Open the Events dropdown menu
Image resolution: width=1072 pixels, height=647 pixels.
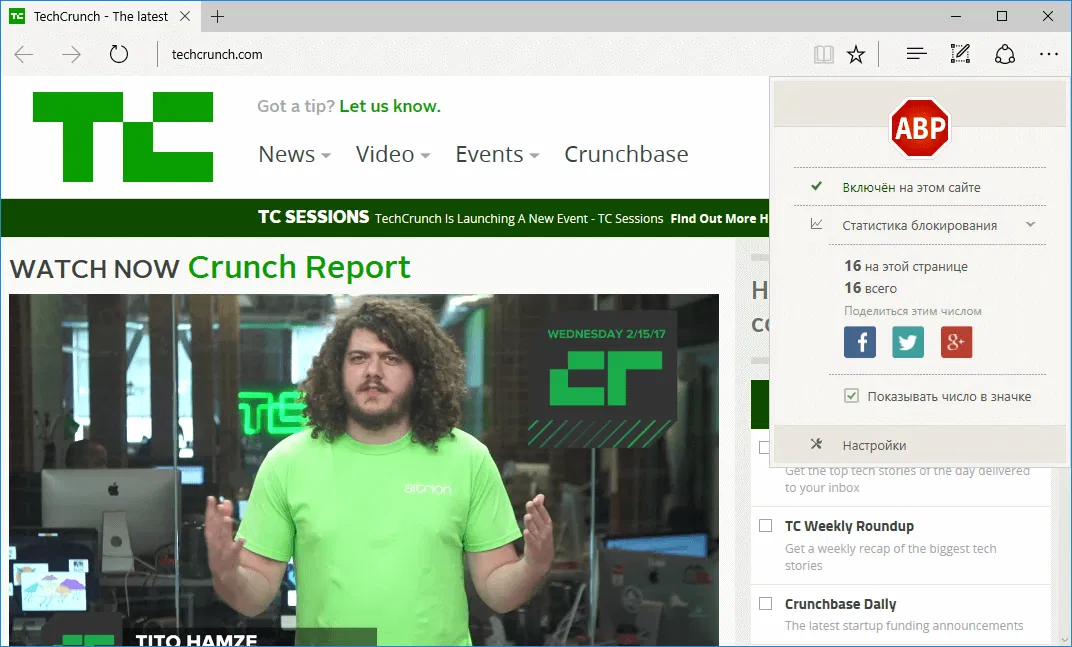[x=498, y=155]
